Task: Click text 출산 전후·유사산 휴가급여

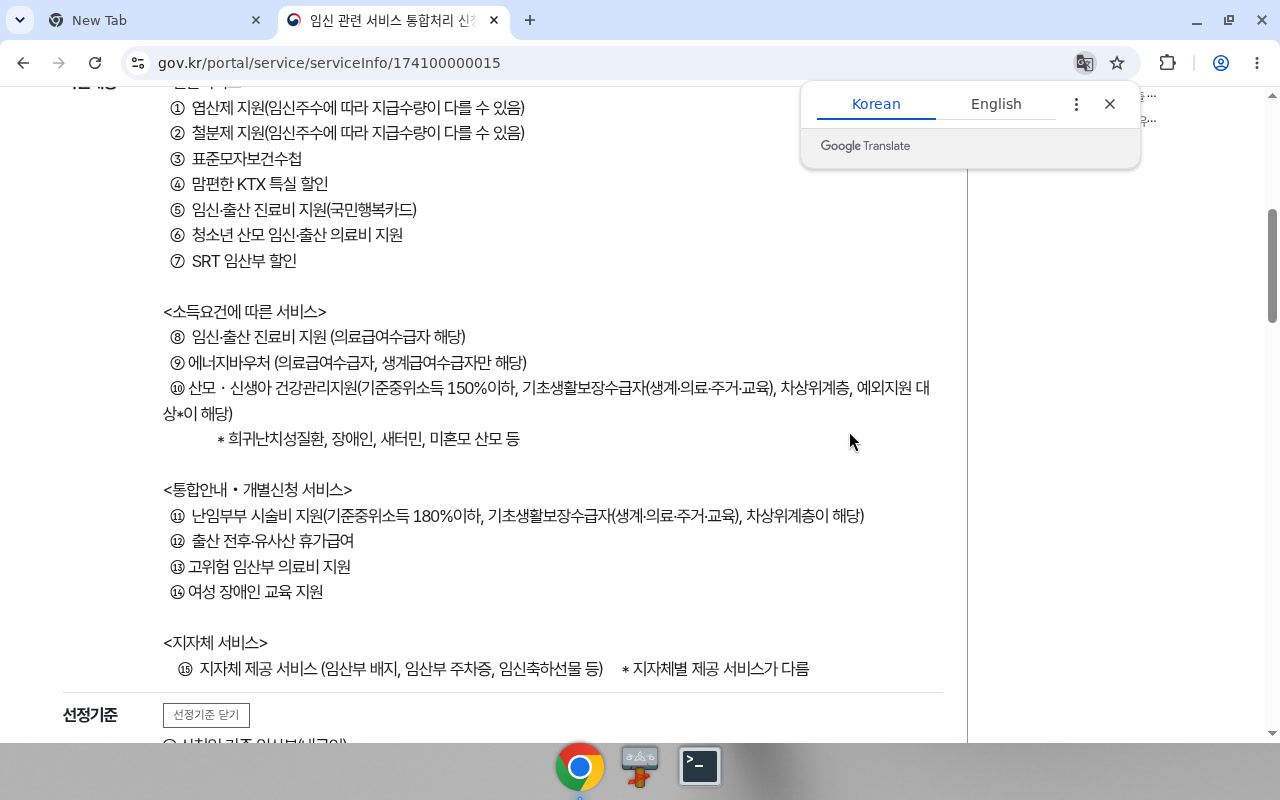Action: coord(273,541)
